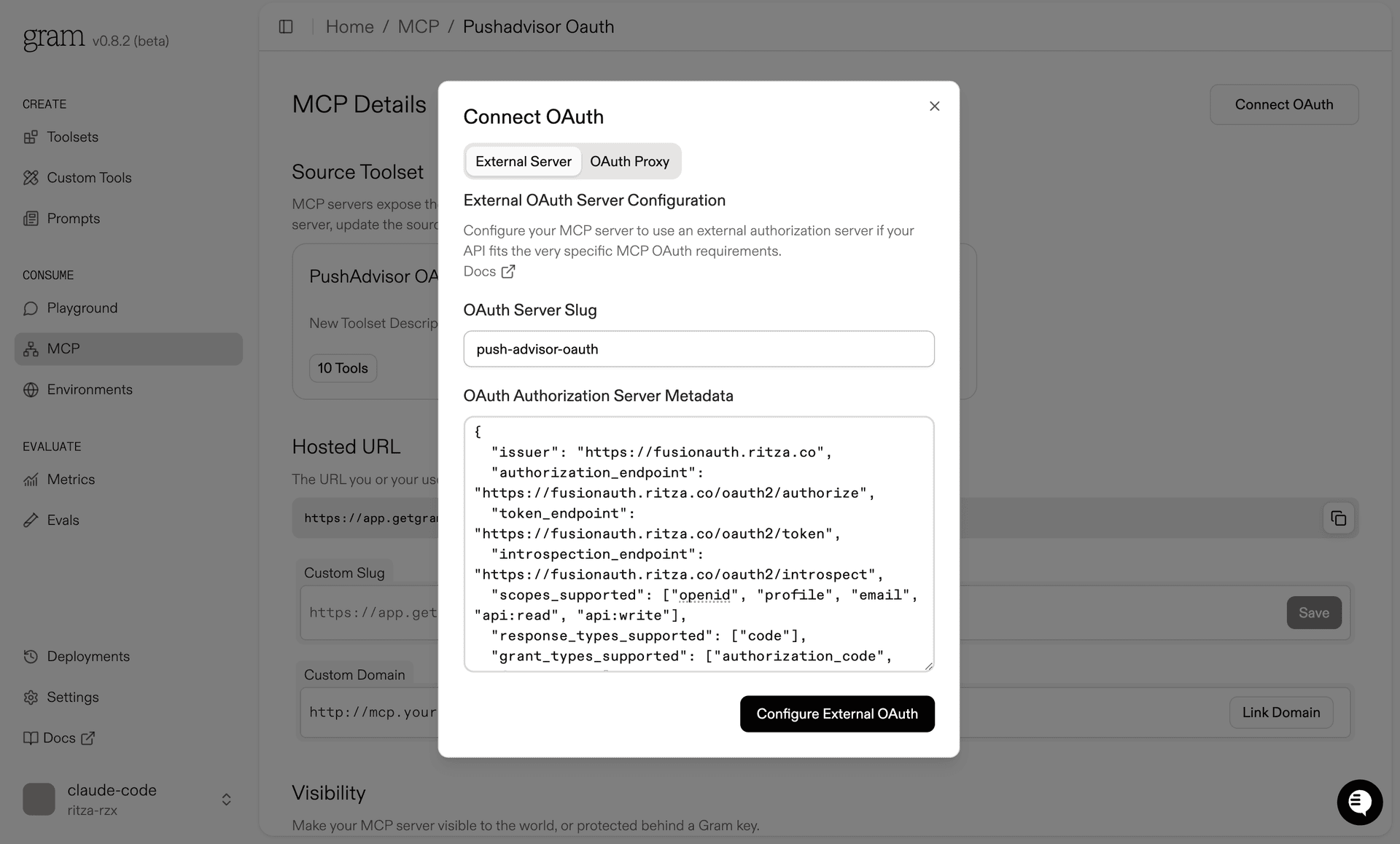
Task: Open the external OAuth Docs link
Action: (x=489, y=271)
